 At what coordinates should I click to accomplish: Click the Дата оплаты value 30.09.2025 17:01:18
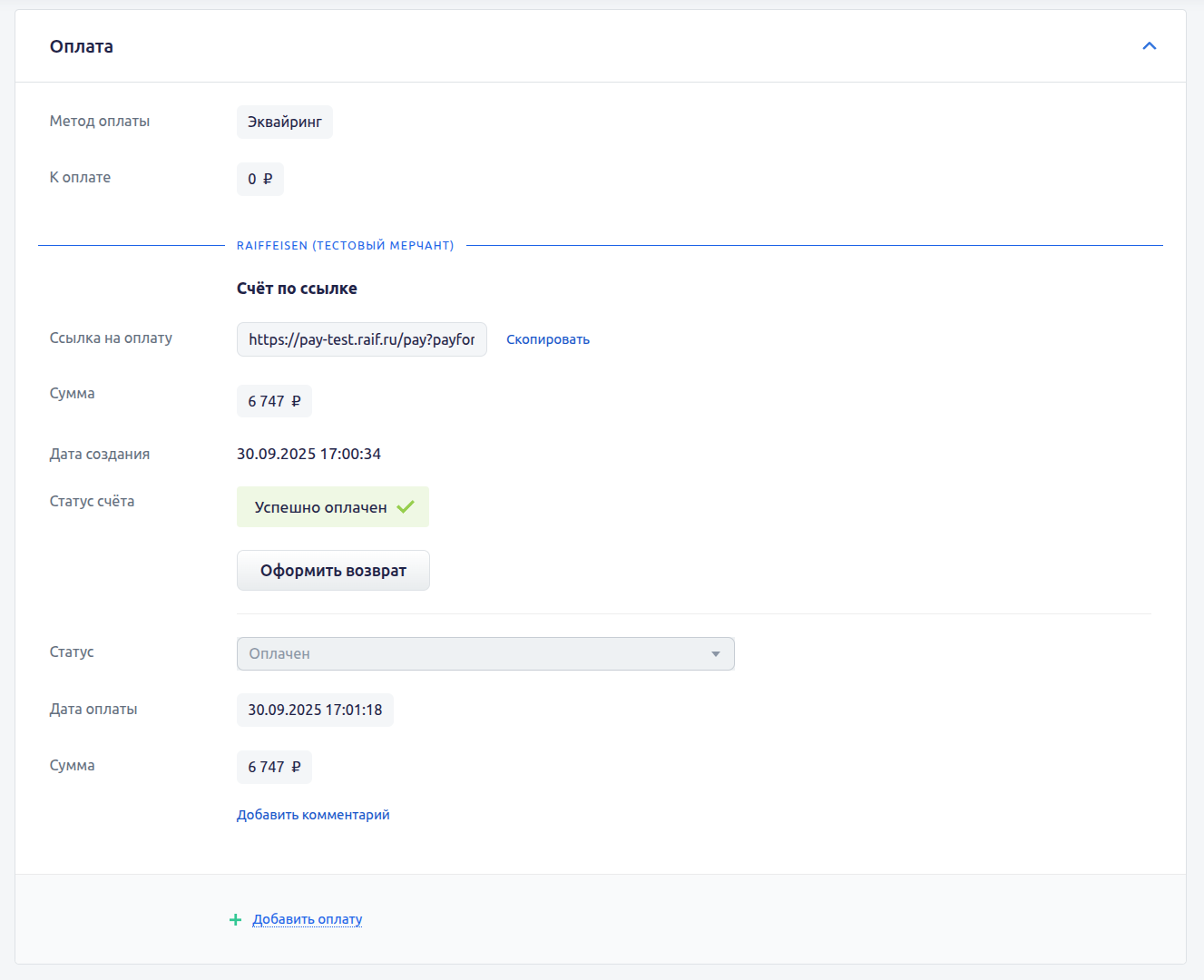pyautogui.click(x=315, y=710)
